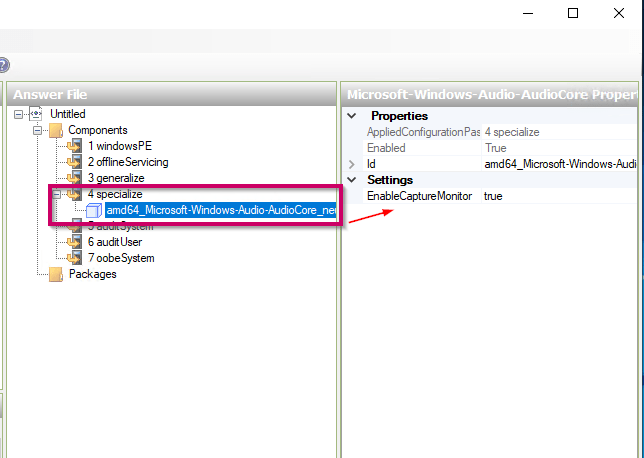Collapse the Components tree node
644x458 pixels.
tap(38, 130)
